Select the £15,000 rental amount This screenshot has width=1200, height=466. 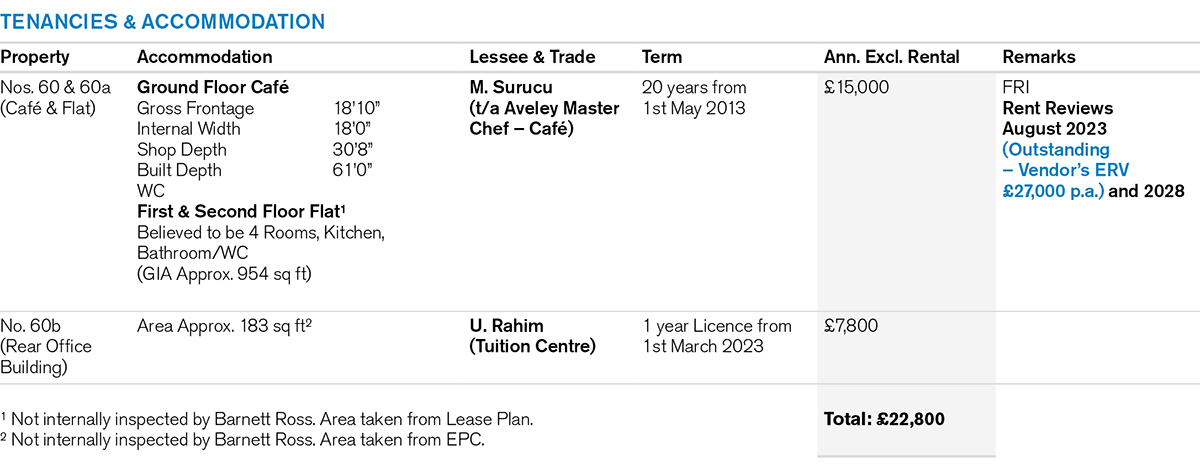click(x=856, y=87)
